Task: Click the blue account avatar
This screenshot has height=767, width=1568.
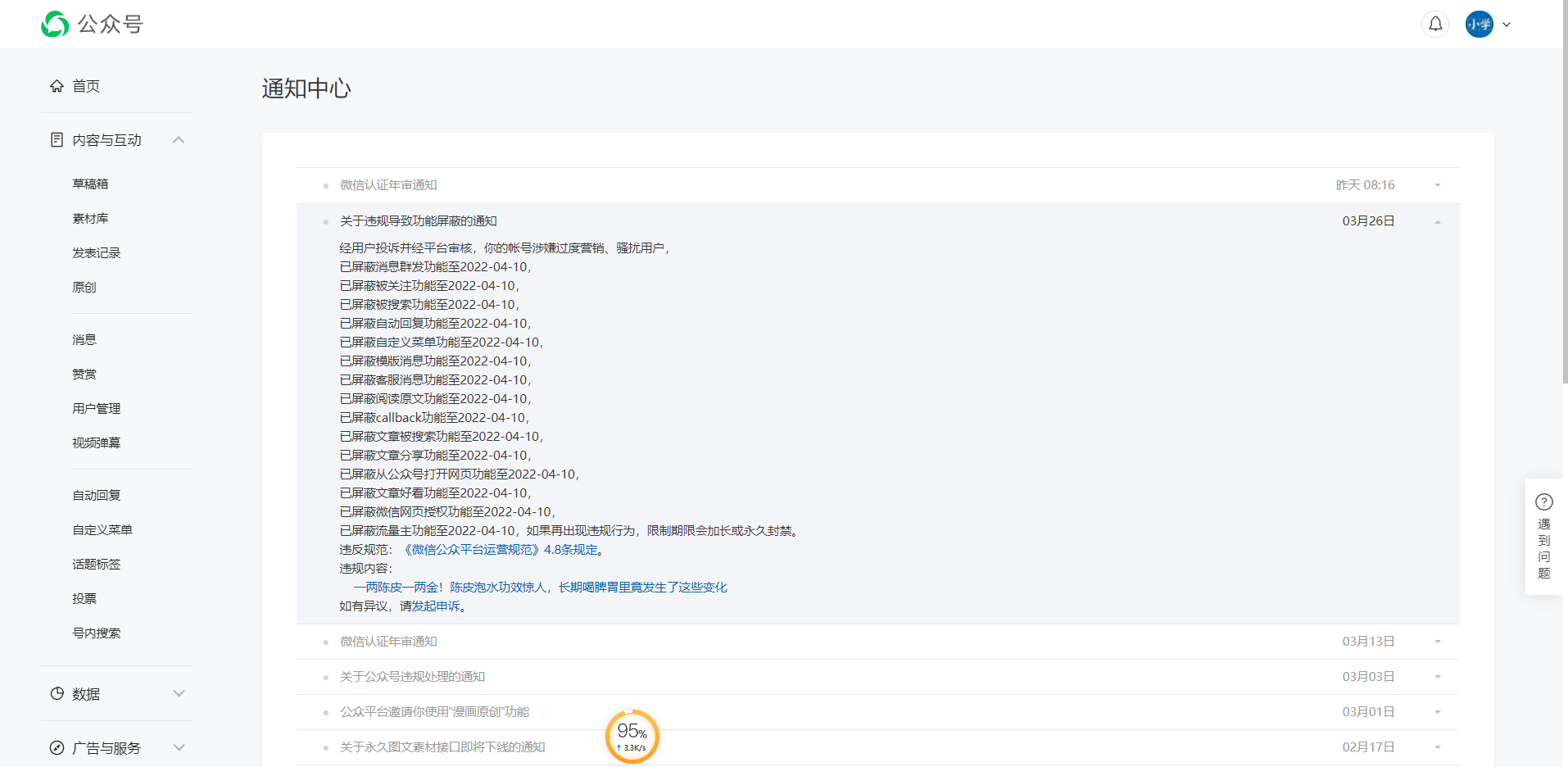Action: 1480,25
